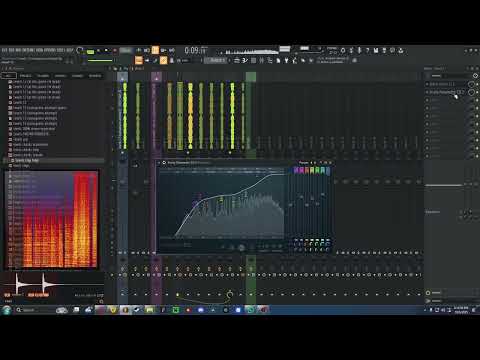Viewport: 480px width, 360px height.
Task: Click the transport Stop button
Action: (x=106, y=50)
